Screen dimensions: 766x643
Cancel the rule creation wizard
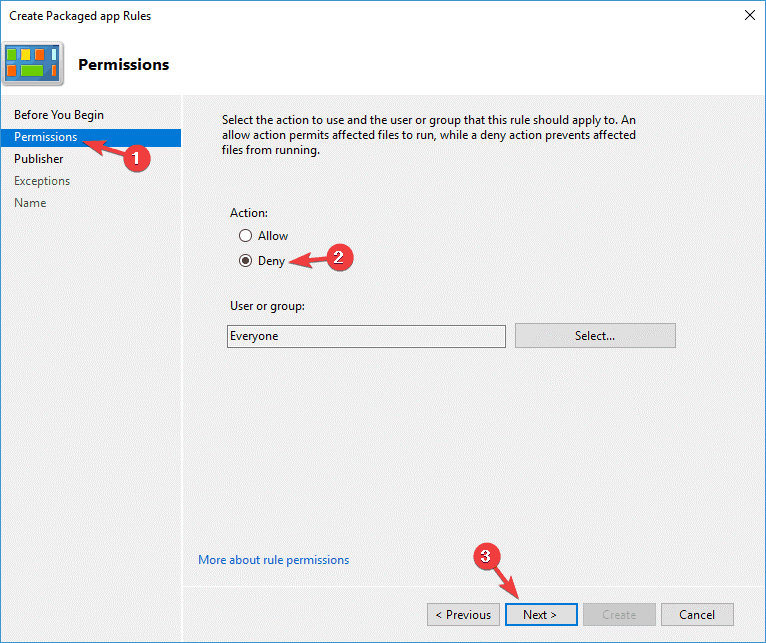[x=696, y=614]
